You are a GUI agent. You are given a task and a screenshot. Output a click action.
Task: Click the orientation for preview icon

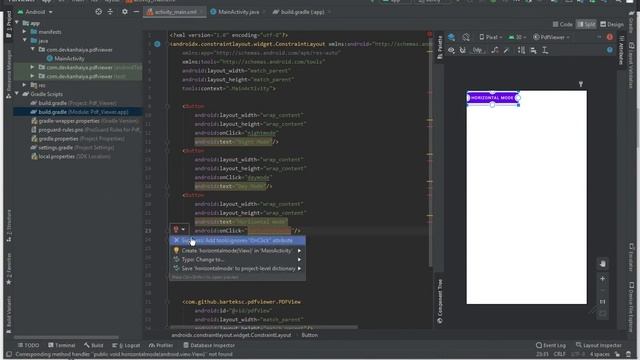click(466, 37)
